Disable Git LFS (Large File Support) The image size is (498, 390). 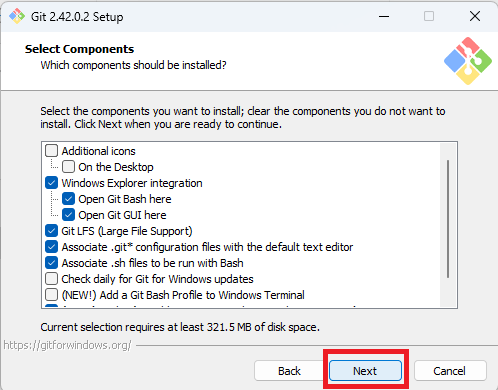pos(51,231)
